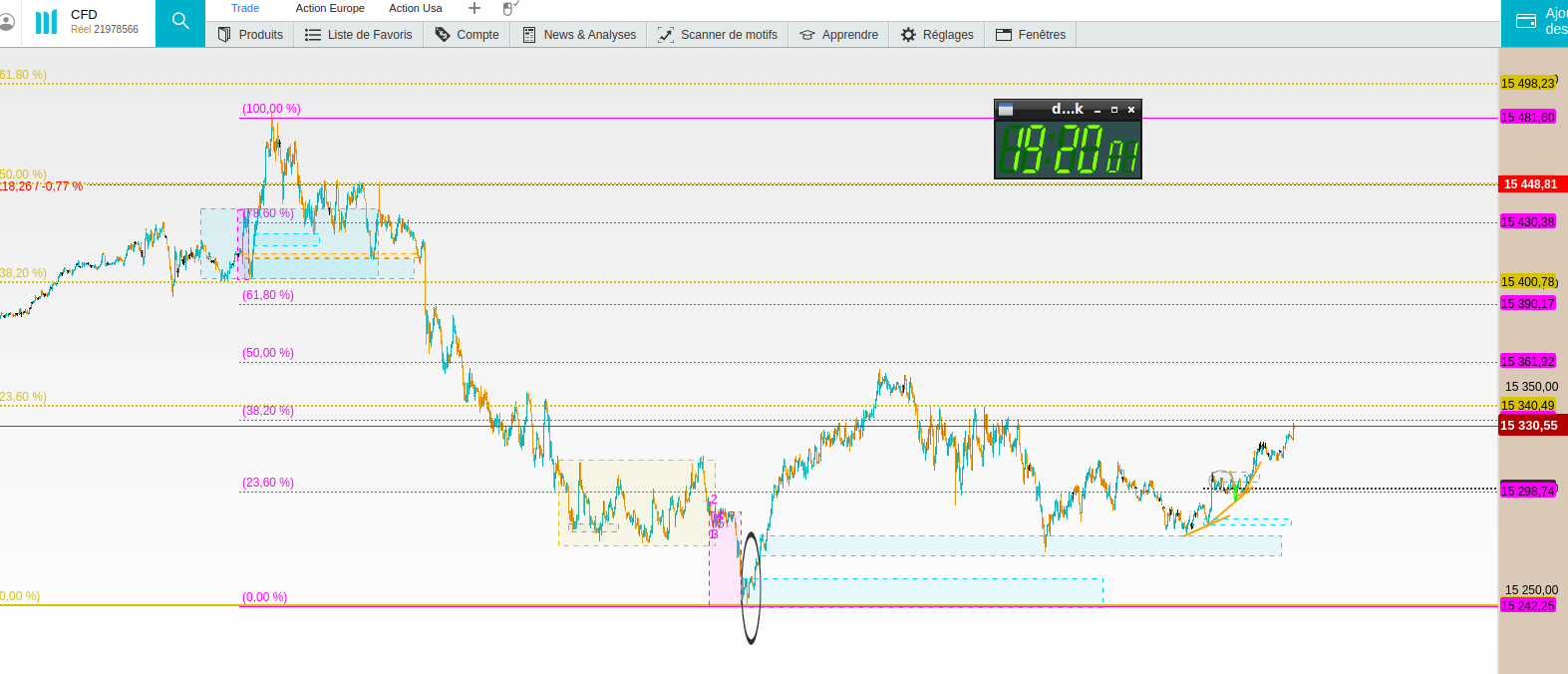Click the favorites list icon
The image size is (1568, 674).
(x=313, y=34)
